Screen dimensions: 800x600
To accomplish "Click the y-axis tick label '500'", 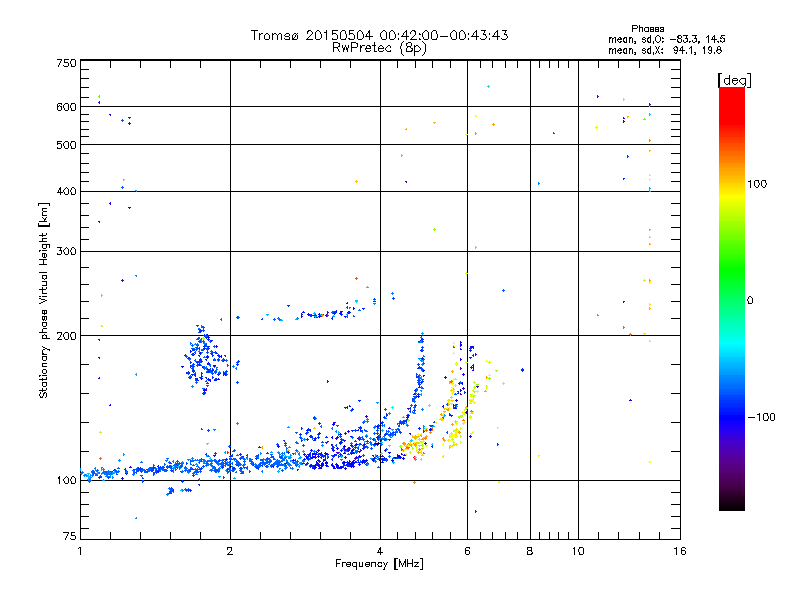I will click(x=66, y=145).
